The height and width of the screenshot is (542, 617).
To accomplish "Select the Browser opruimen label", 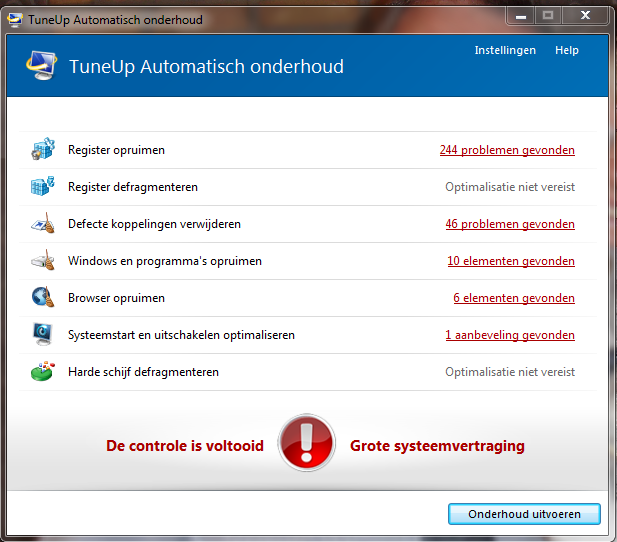I will click(116, 298).
